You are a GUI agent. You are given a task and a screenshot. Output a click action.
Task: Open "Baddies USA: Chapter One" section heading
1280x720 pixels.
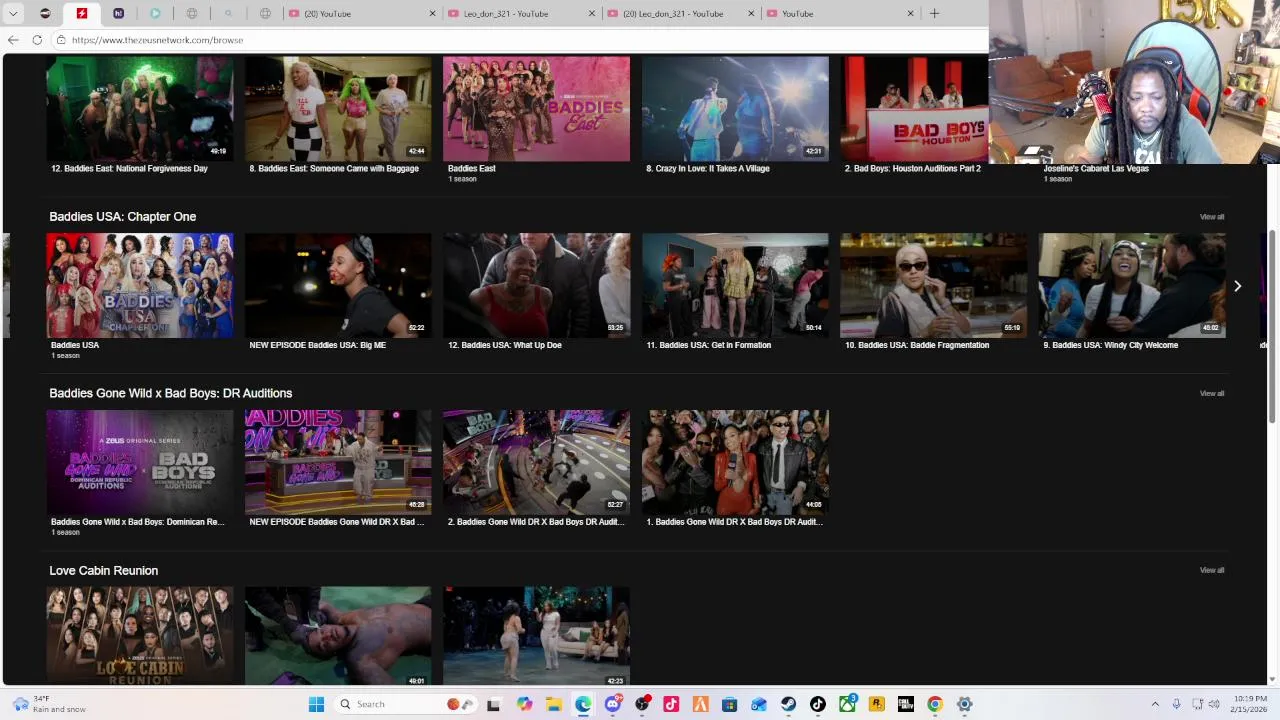(123, 216)
